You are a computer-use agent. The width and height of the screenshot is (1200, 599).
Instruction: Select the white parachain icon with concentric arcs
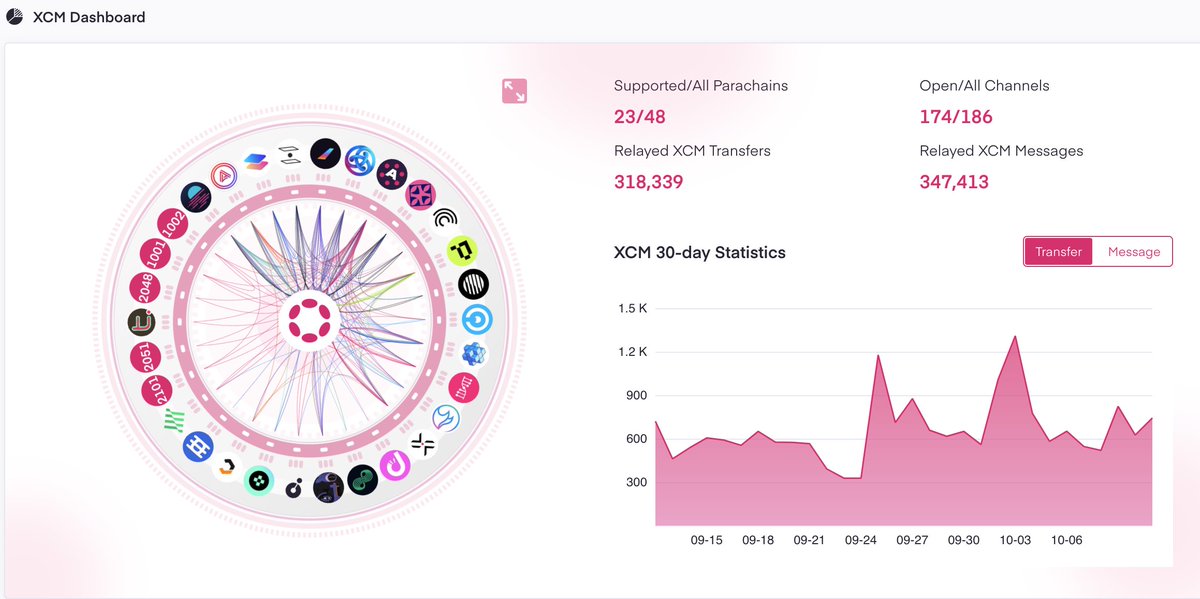pyautogui.click(x=445, y=220)
